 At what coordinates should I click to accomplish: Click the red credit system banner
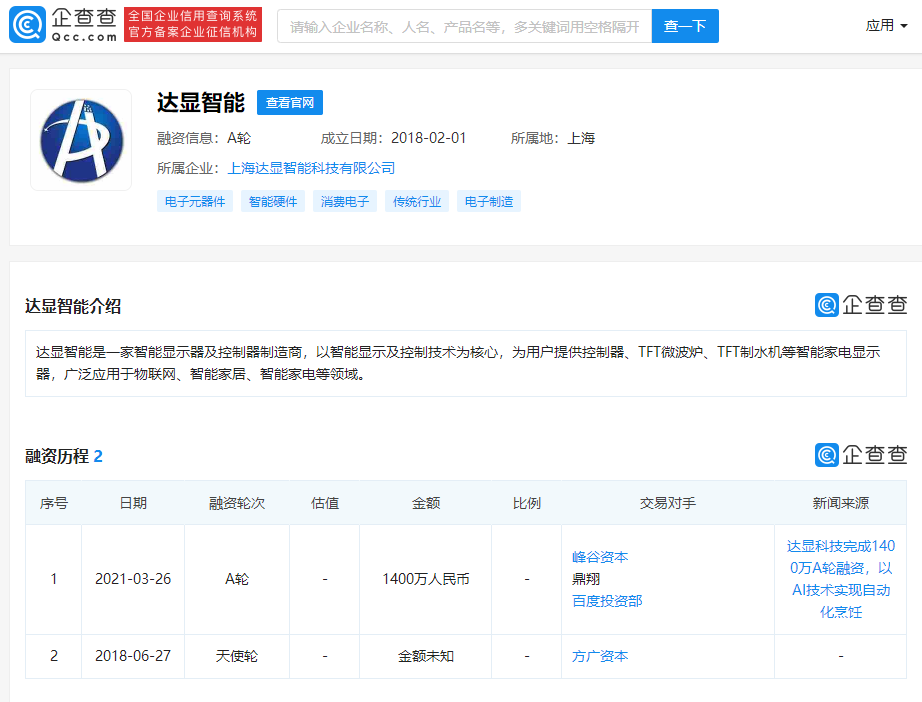(x=193, y=25)
